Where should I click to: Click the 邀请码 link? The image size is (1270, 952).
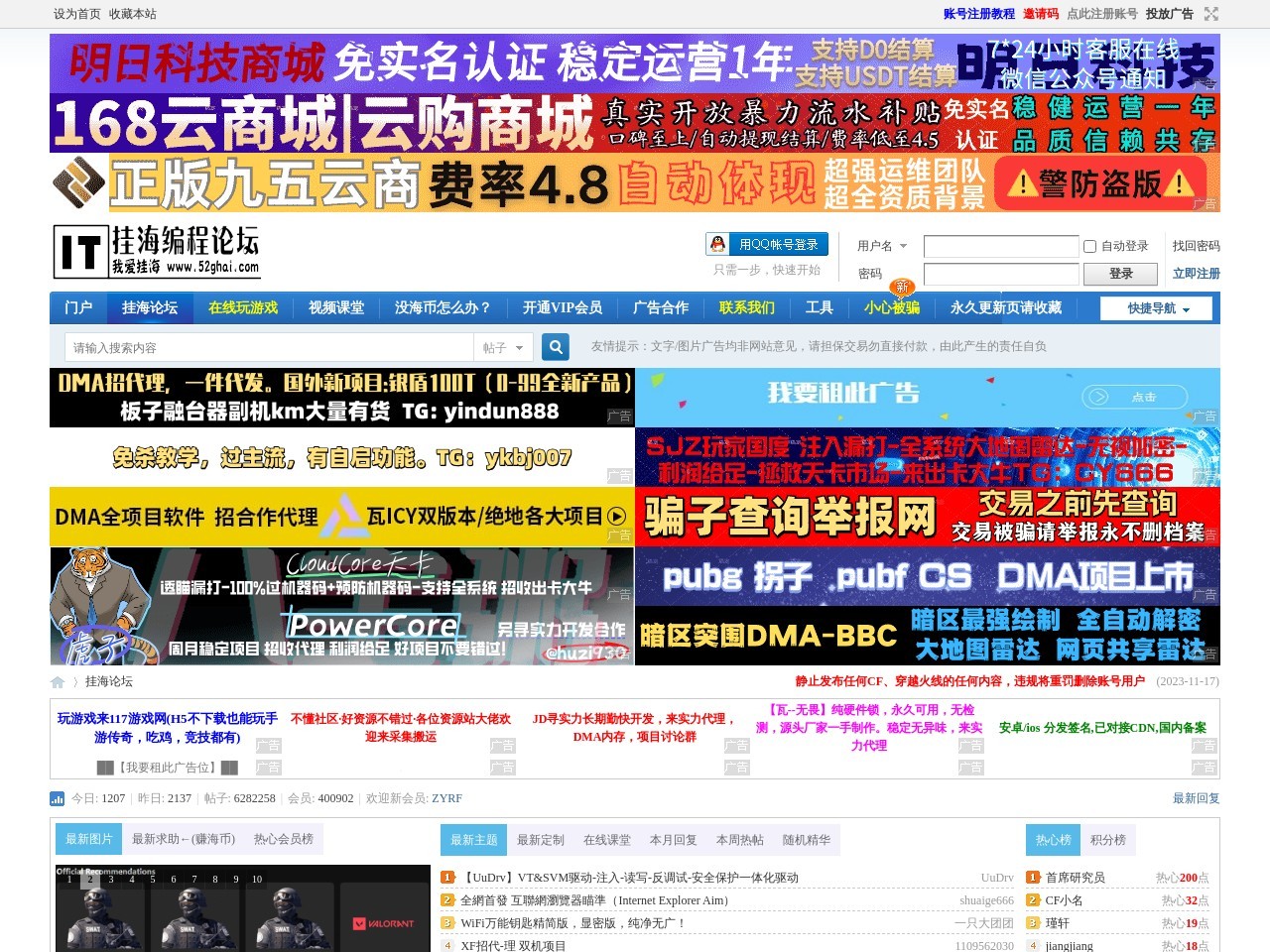coord(1041,14)
